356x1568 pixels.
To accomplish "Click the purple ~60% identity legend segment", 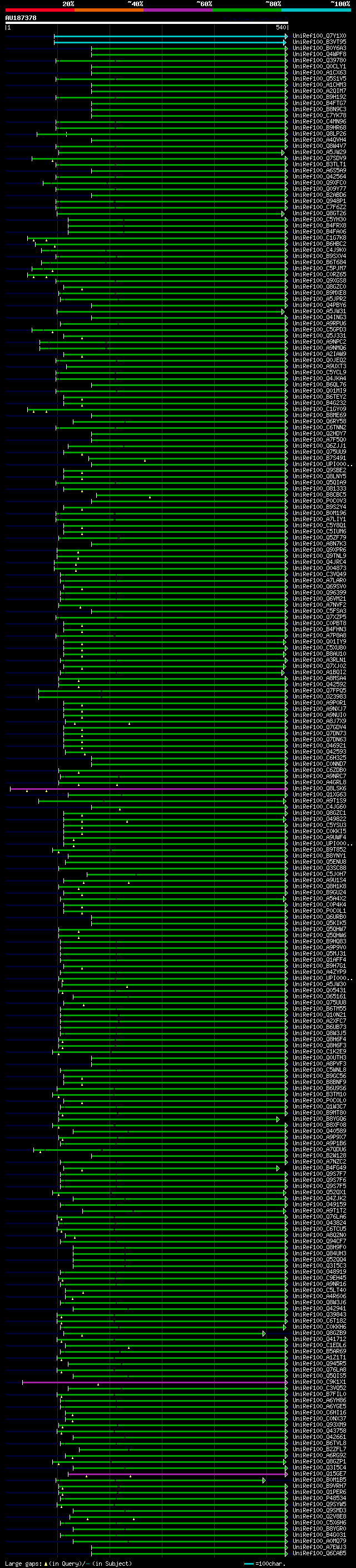I will (x=179, y=10).
